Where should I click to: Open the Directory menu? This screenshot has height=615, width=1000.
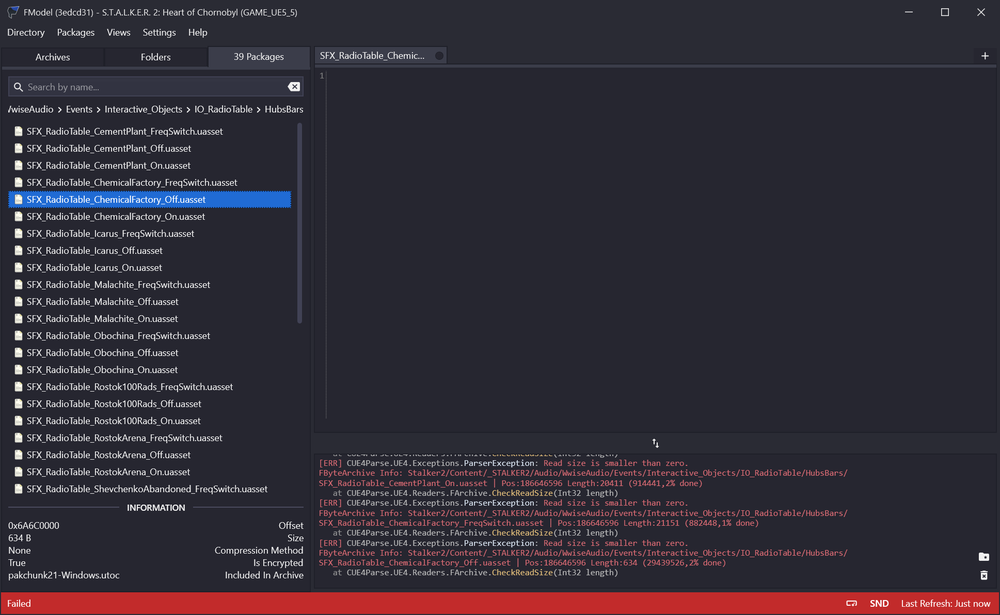(26, 33)
